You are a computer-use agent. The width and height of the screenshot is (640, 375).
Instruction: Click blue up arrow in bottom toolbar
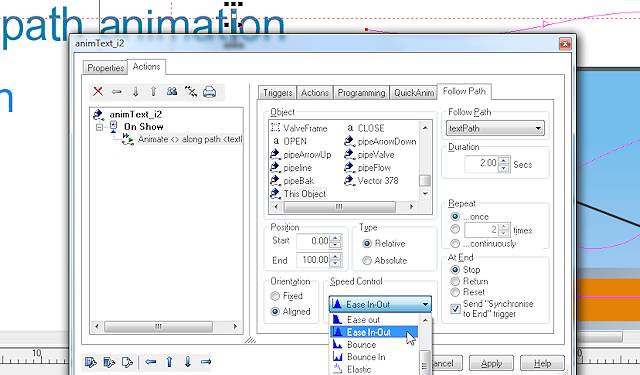169,362
